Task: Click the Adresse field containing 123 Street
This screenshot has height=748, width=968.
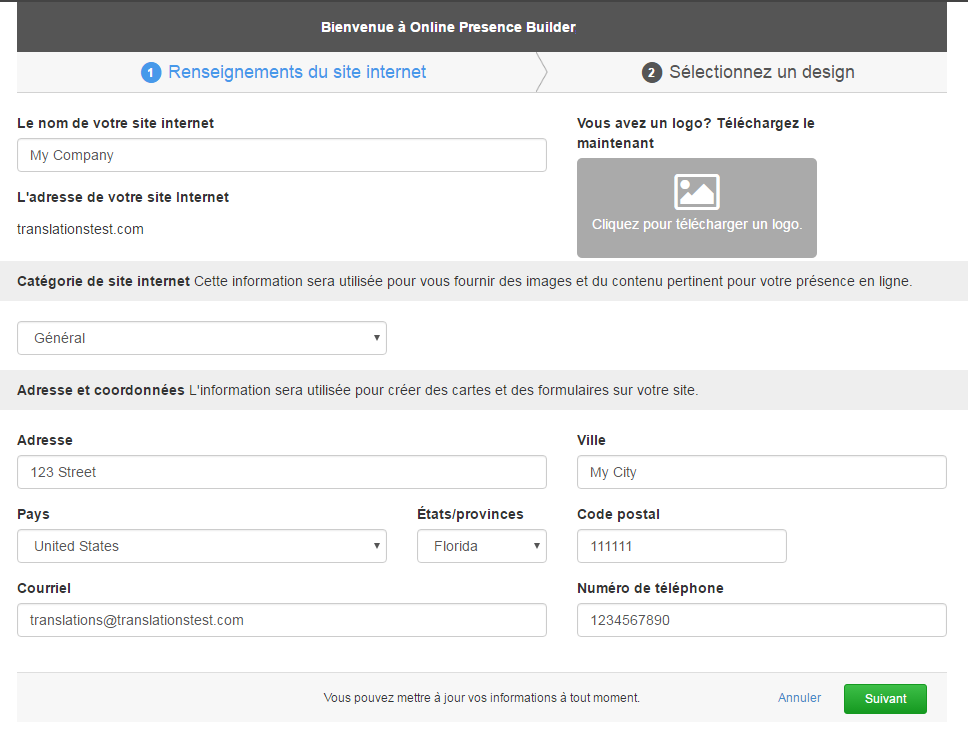Action: [282, 472]
